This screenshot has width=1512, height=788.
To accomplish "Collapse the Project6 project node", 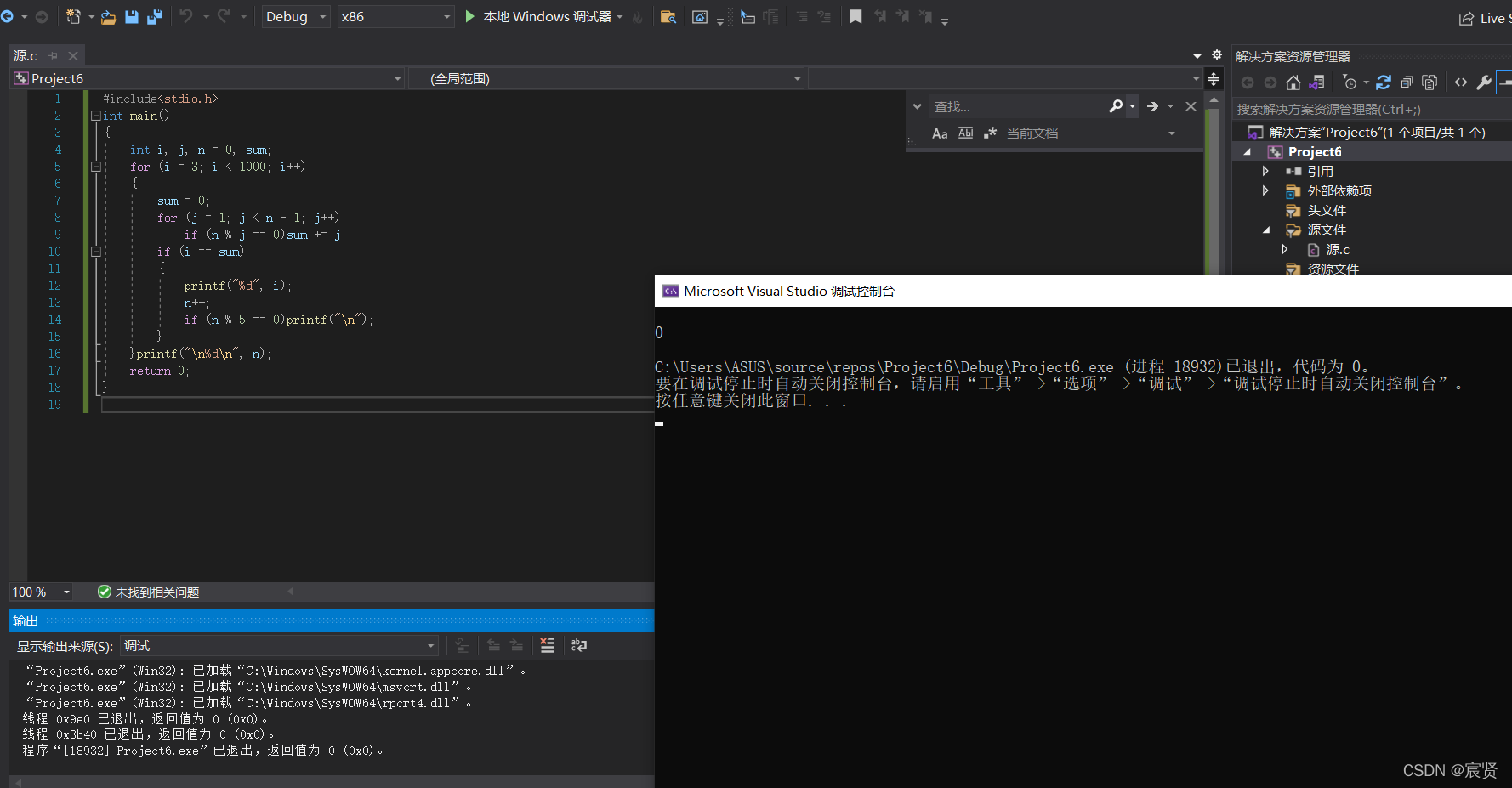I will [1247, 151].
